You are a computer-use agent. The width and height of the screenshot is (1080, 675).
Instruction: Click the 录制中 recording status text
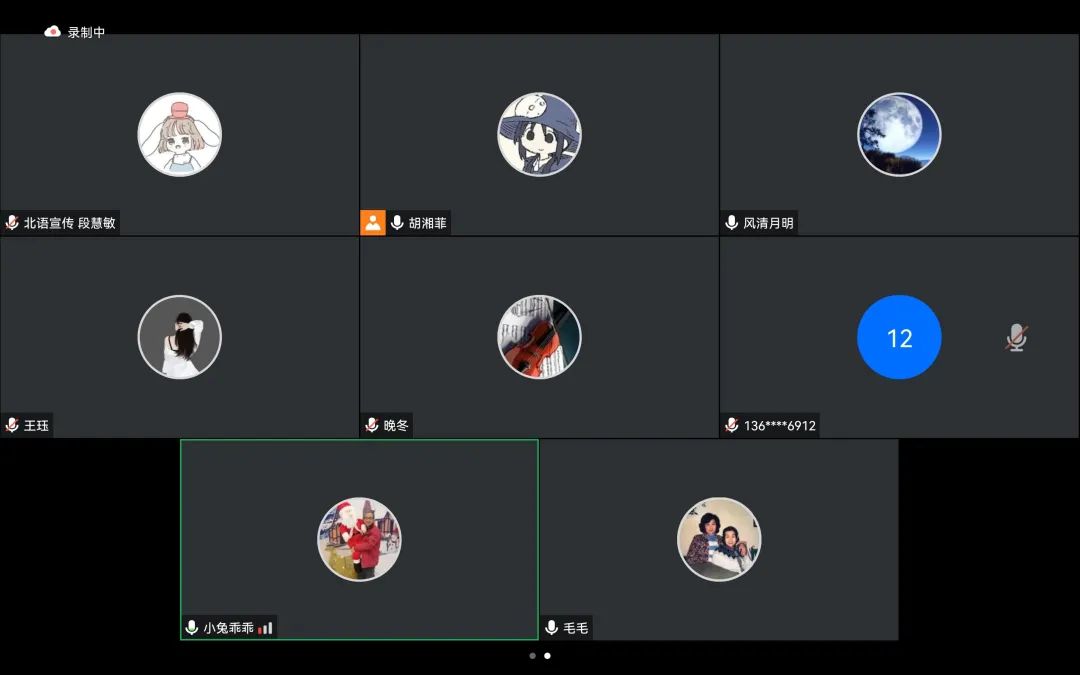86,32
